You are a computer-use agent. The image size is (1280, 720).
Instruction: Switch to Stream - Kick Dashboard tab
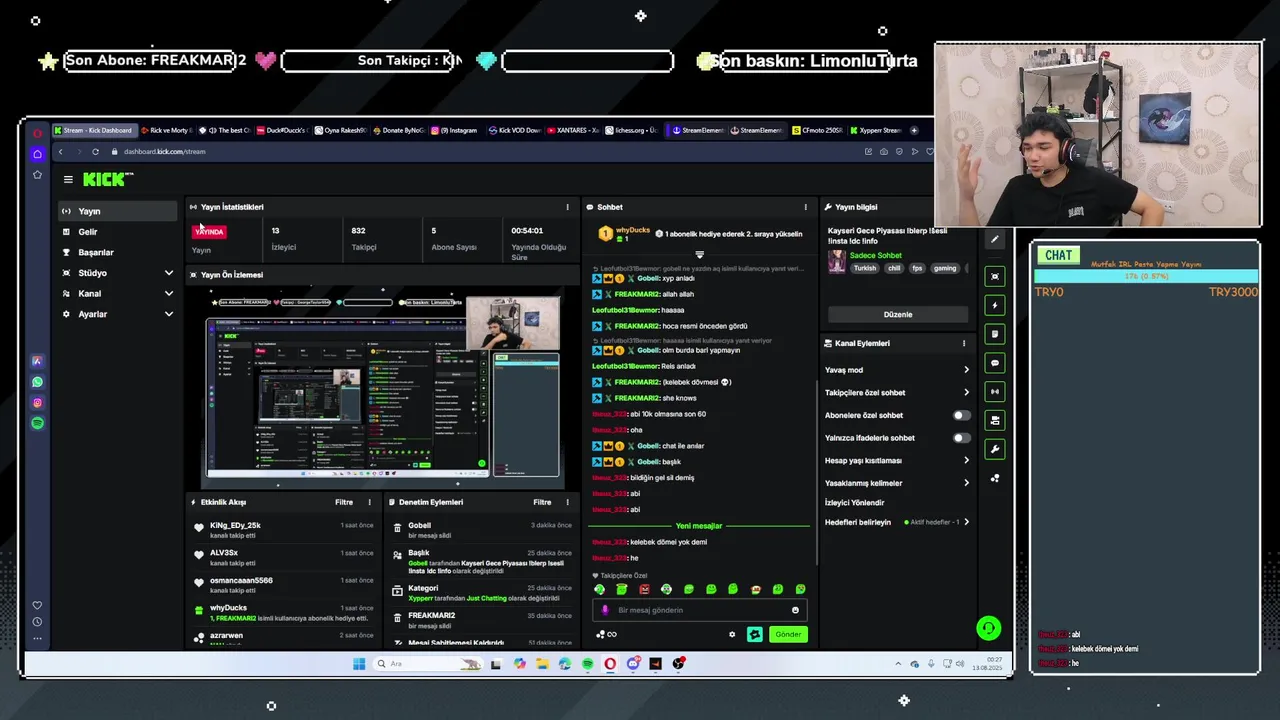click(93, 130)
